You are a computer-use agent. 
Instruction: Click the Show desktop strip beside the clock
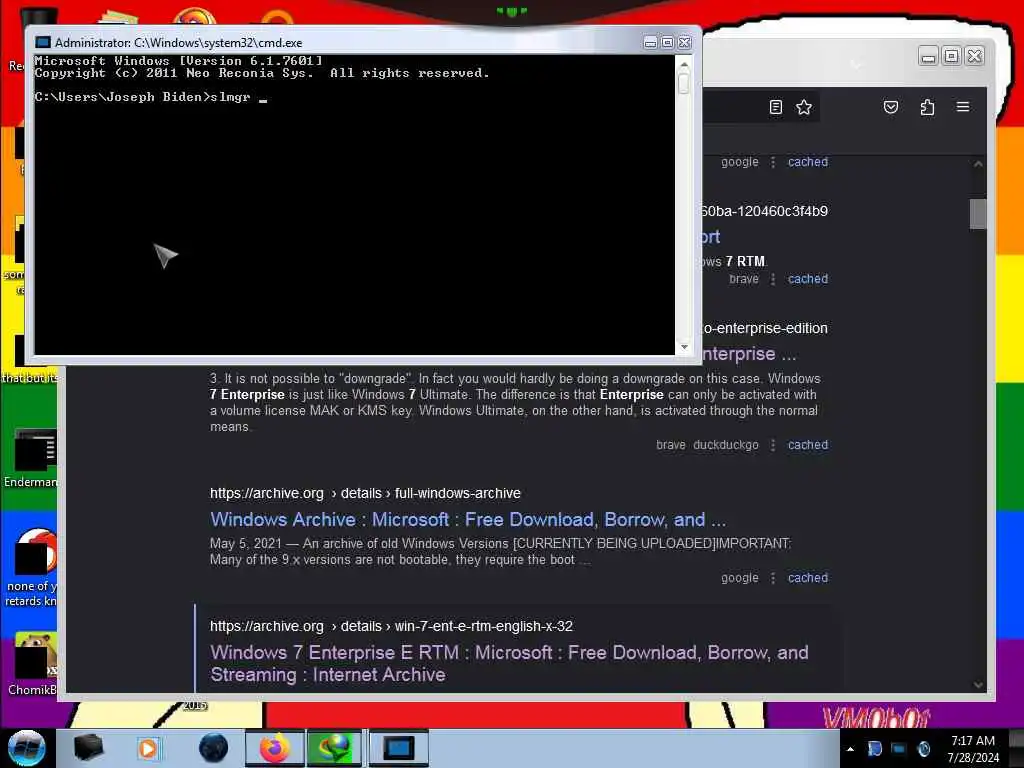[1016, 748]
